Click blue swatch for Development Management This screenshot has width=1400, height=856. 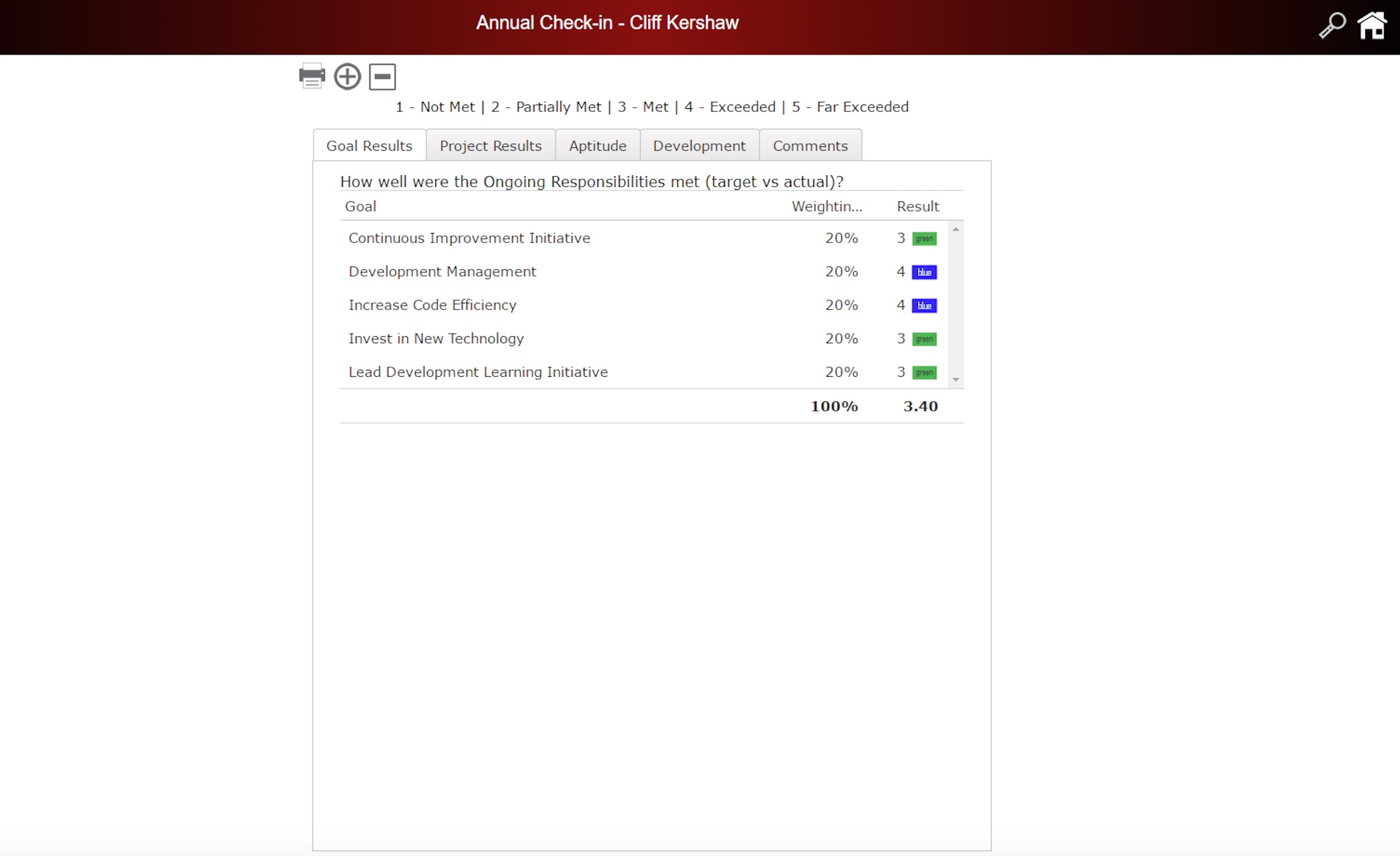pos(924,272)
